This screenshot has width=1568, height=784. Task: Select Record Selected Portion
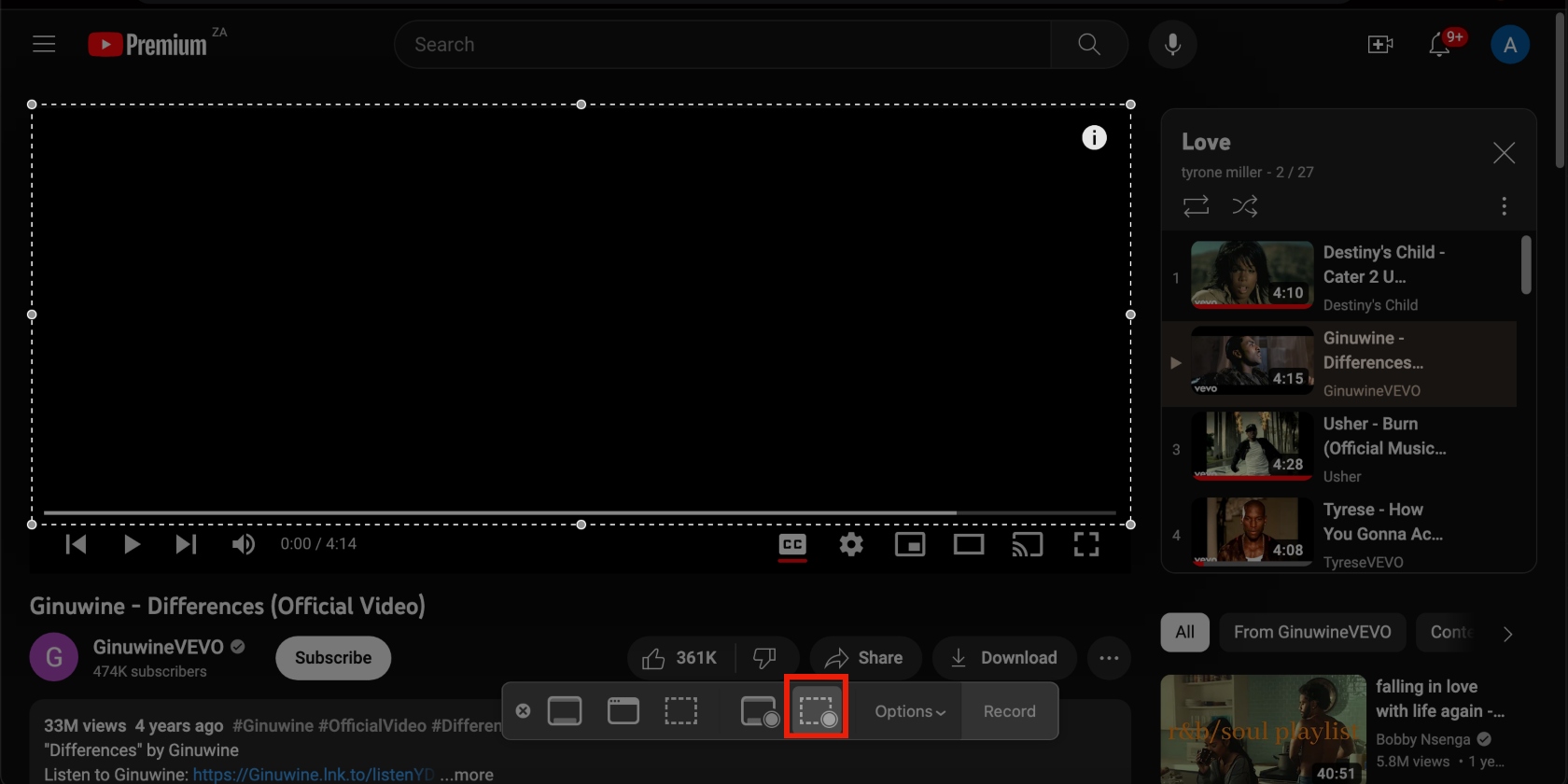tap(817, 711)
